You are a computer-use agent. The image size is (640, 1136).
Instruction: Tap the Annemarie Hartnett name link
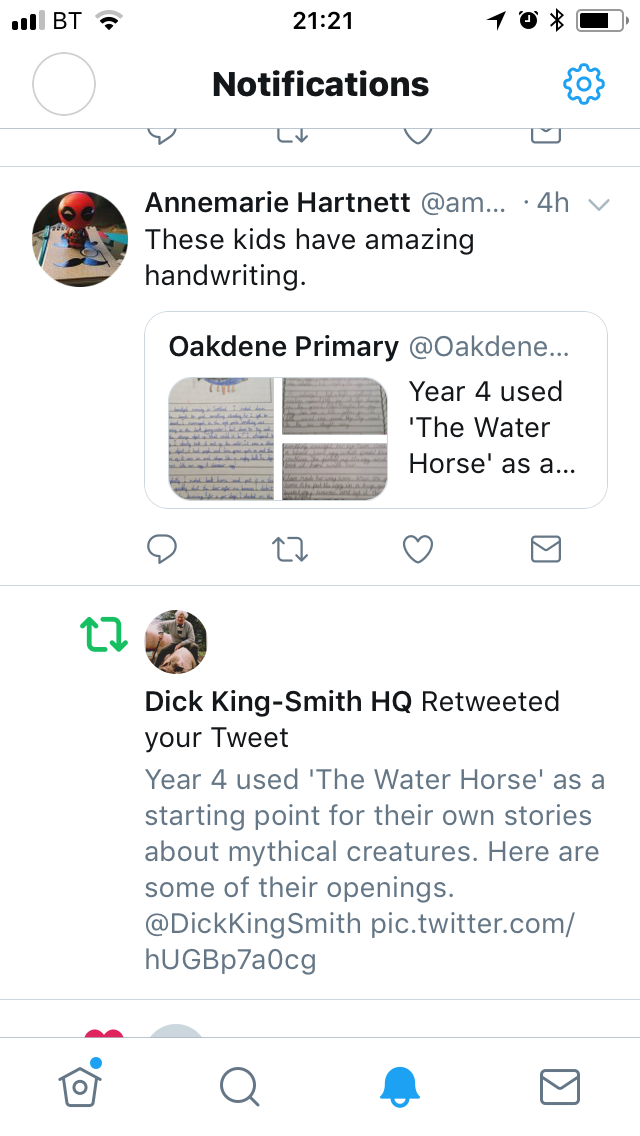tap(277, 202)
